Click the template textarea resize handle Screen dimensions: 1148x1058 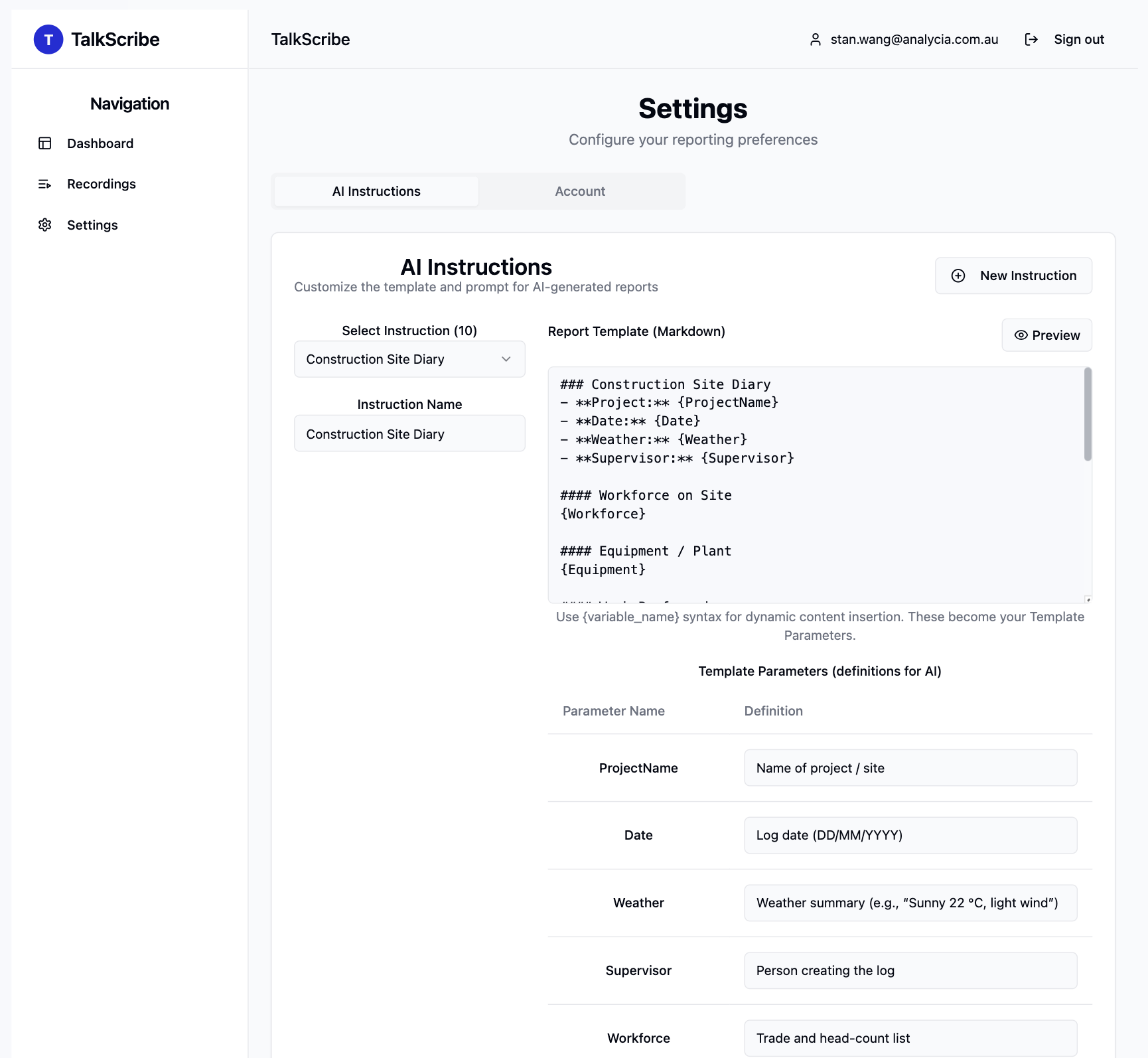[1088, 599]
